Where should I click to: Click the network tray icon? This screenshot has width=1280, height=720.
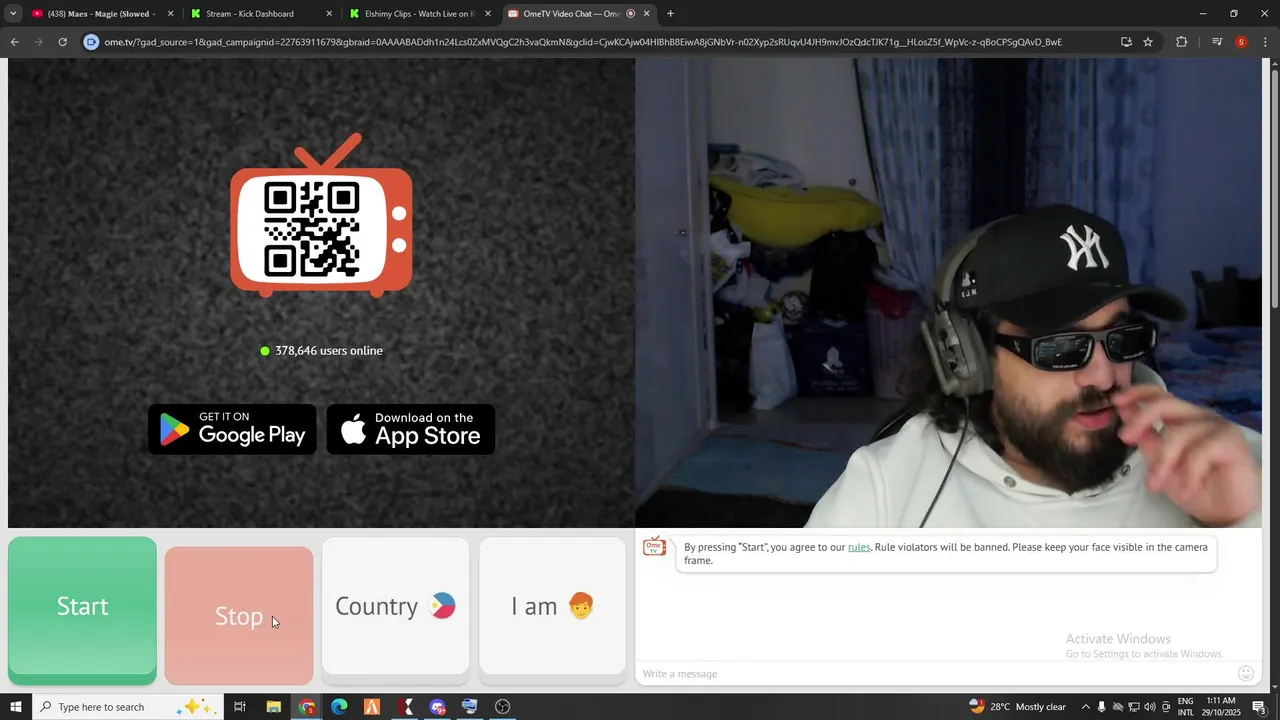pos(1134,707)
